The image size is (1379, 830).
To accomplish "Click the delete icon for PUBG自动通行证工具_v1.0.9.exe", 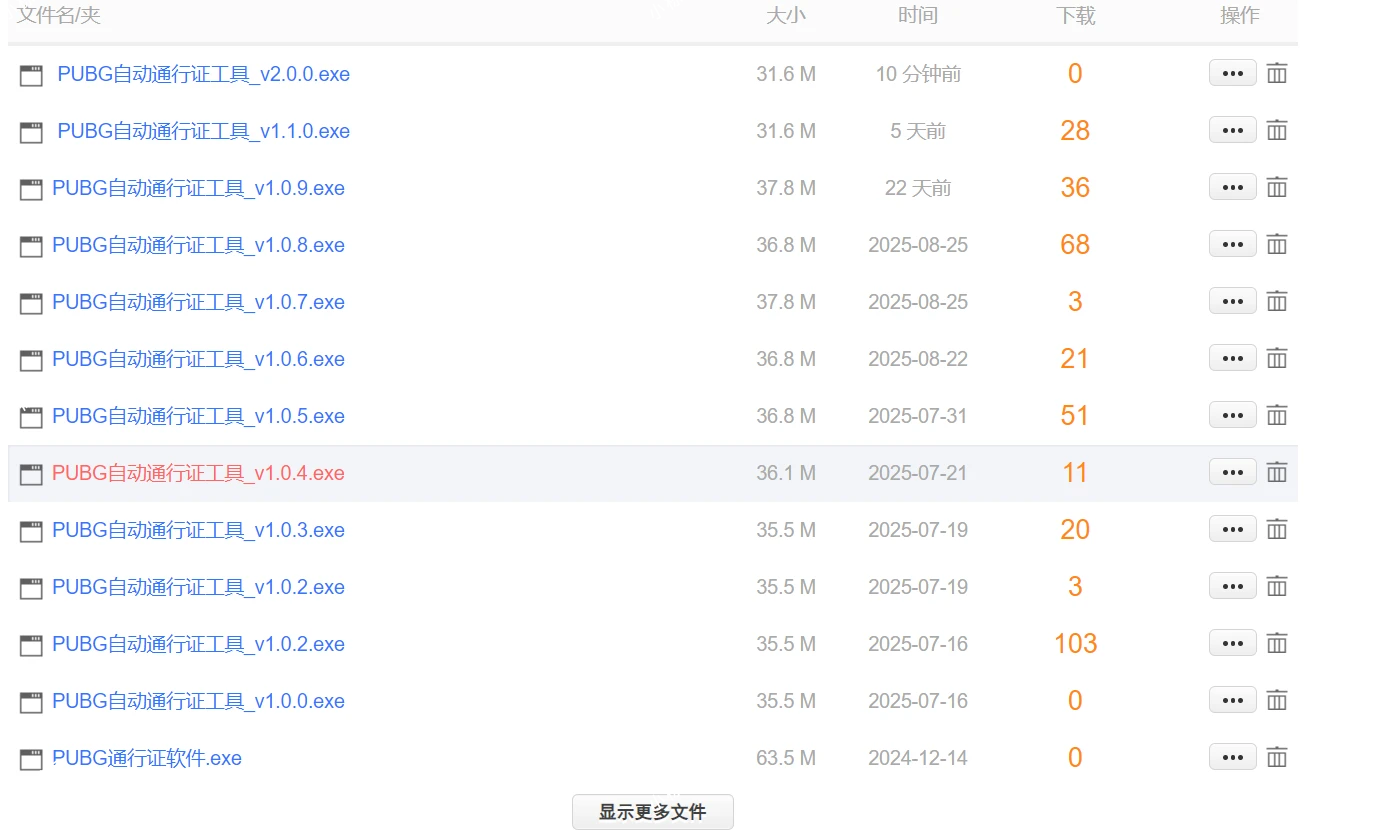I will pyautogui.click(x=1277, y=187).
